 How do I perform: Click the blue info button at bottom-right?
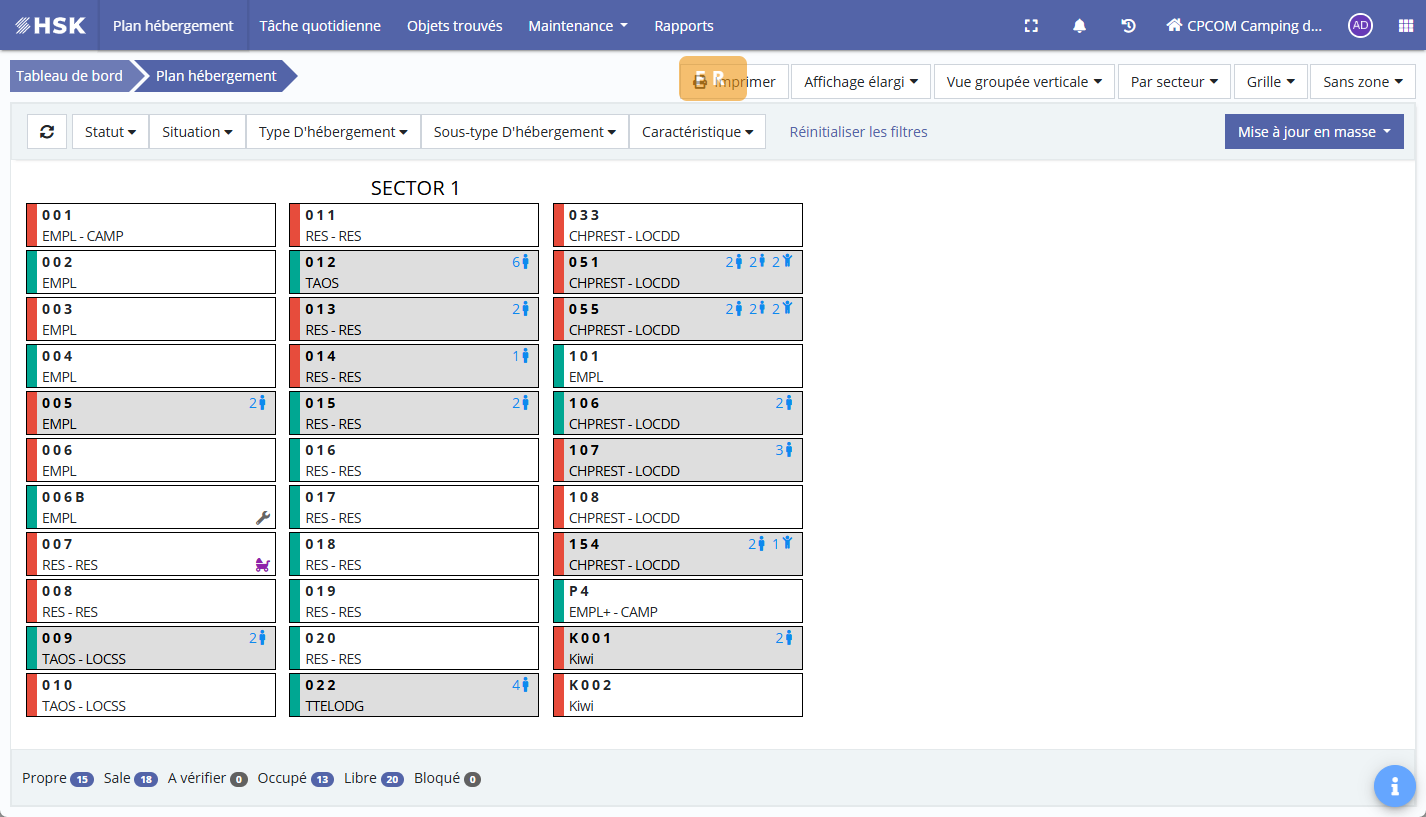tap(1394, 786)
